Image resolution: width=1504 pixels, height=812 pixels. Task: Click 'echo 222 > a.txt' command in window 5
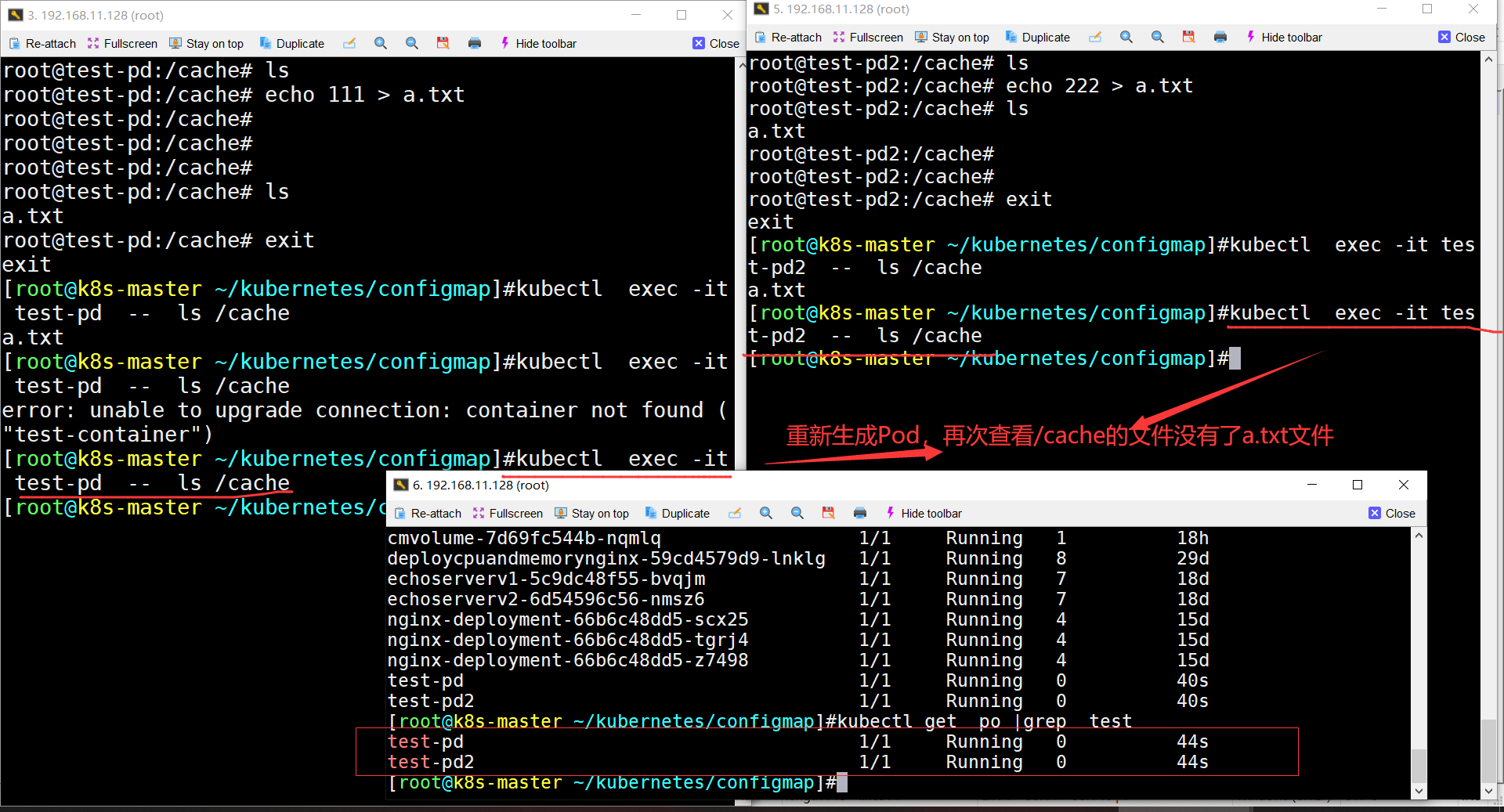[1099, 86]
